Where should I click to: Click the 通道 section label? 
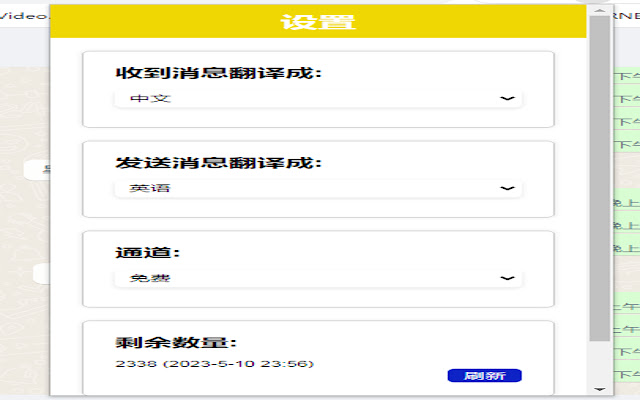pos(147,253)
